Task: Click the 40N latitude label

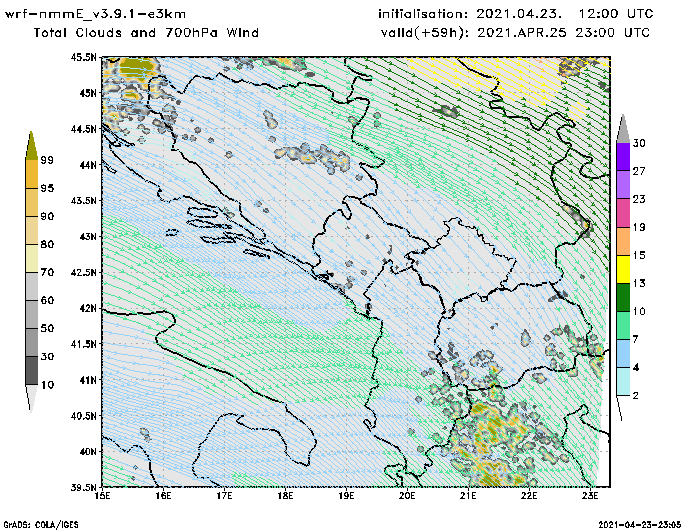Action: (x=88, y=451)
